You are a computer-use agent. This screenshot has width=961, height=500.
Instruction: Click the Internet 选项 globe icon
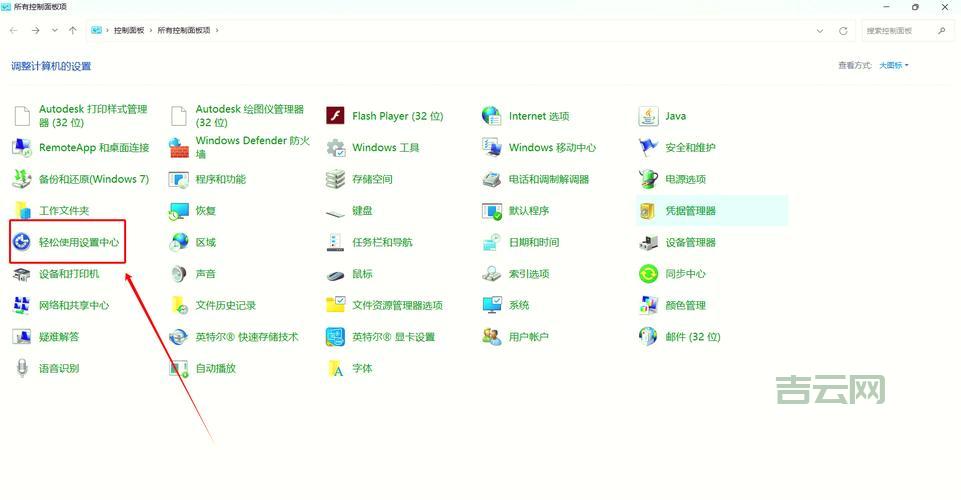[492, 115]
